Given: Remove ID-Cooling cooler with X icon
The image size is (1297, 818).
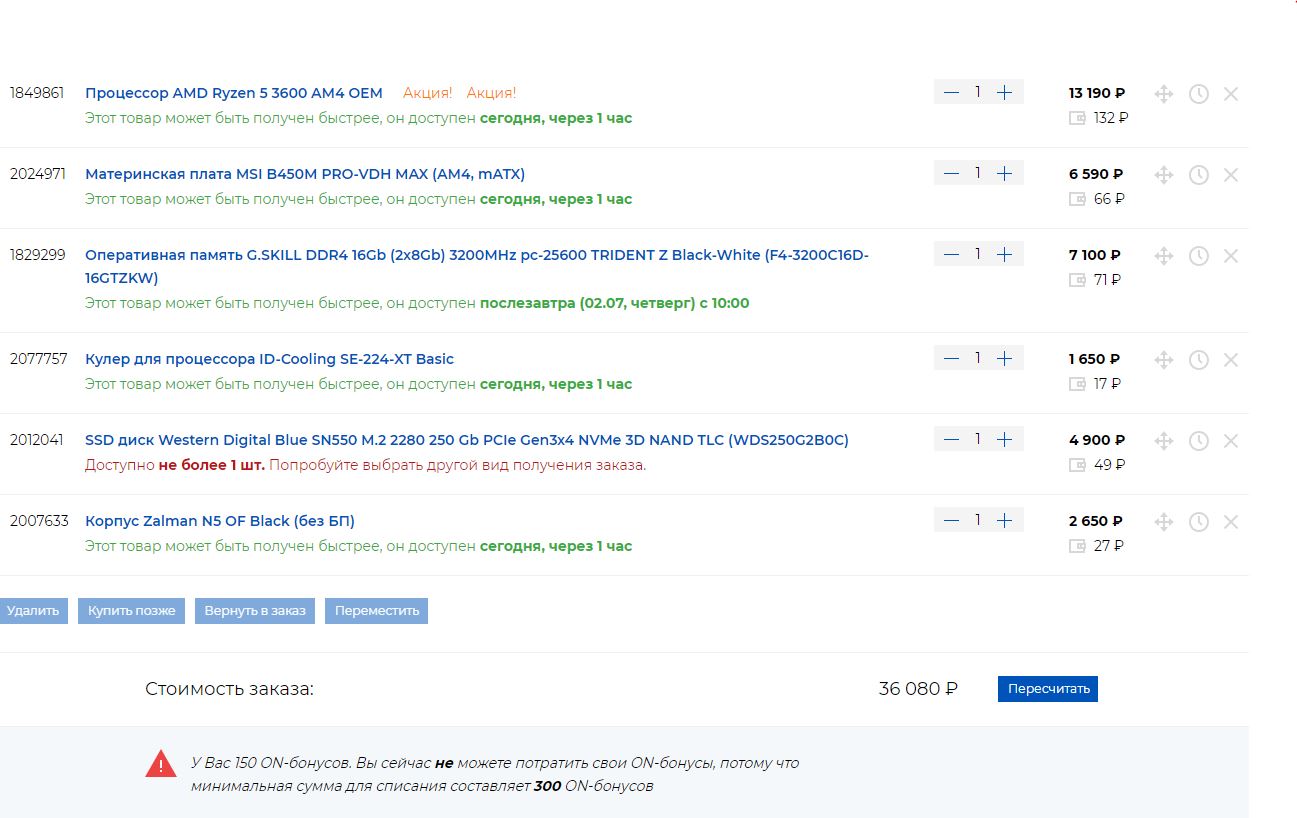Looking at the screenshot, I should click(x=1231, y=360).
